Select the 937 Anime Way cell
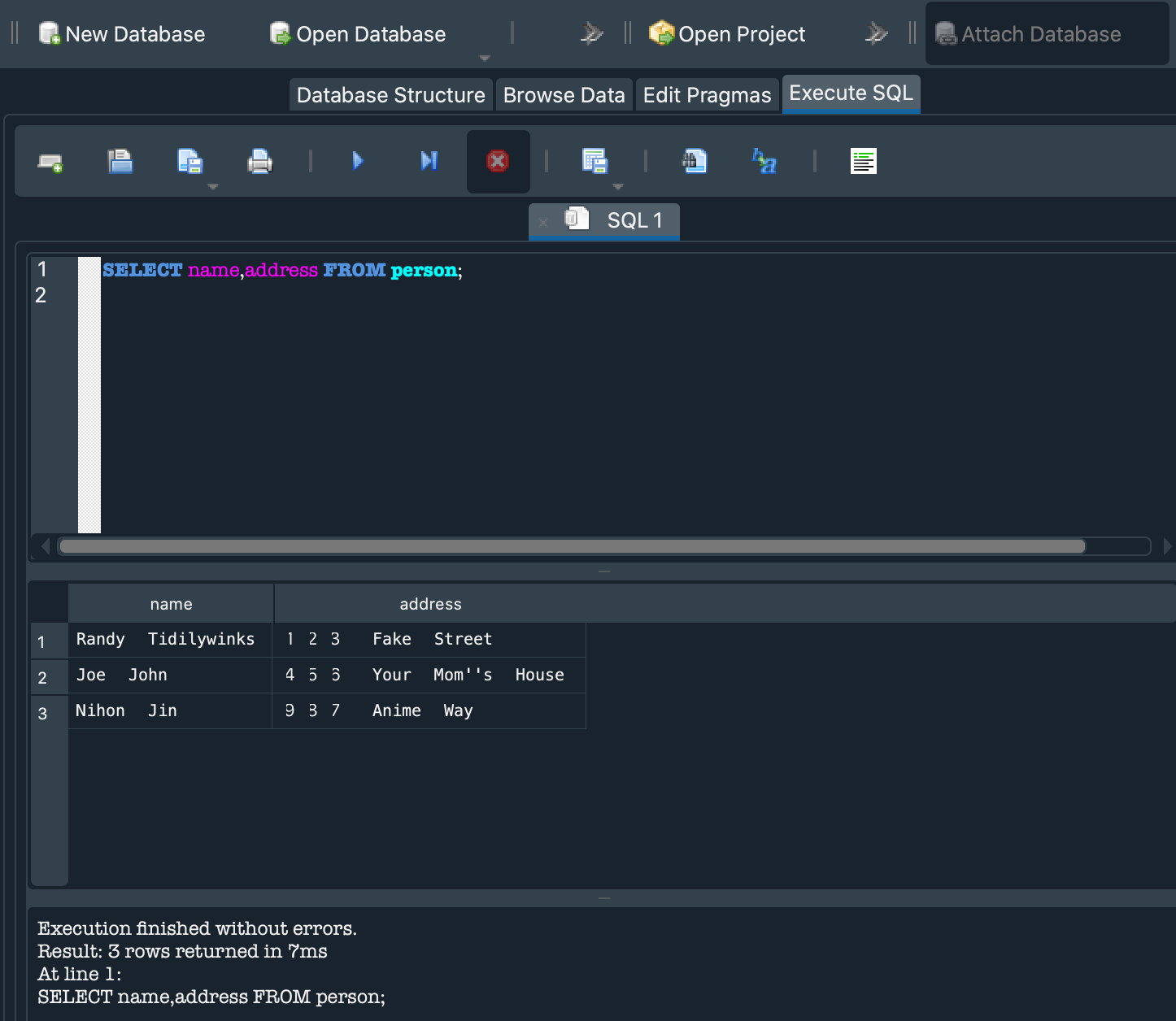Image resolution: width=1176 pixels, height=1021 pixels. pos(429,711)
